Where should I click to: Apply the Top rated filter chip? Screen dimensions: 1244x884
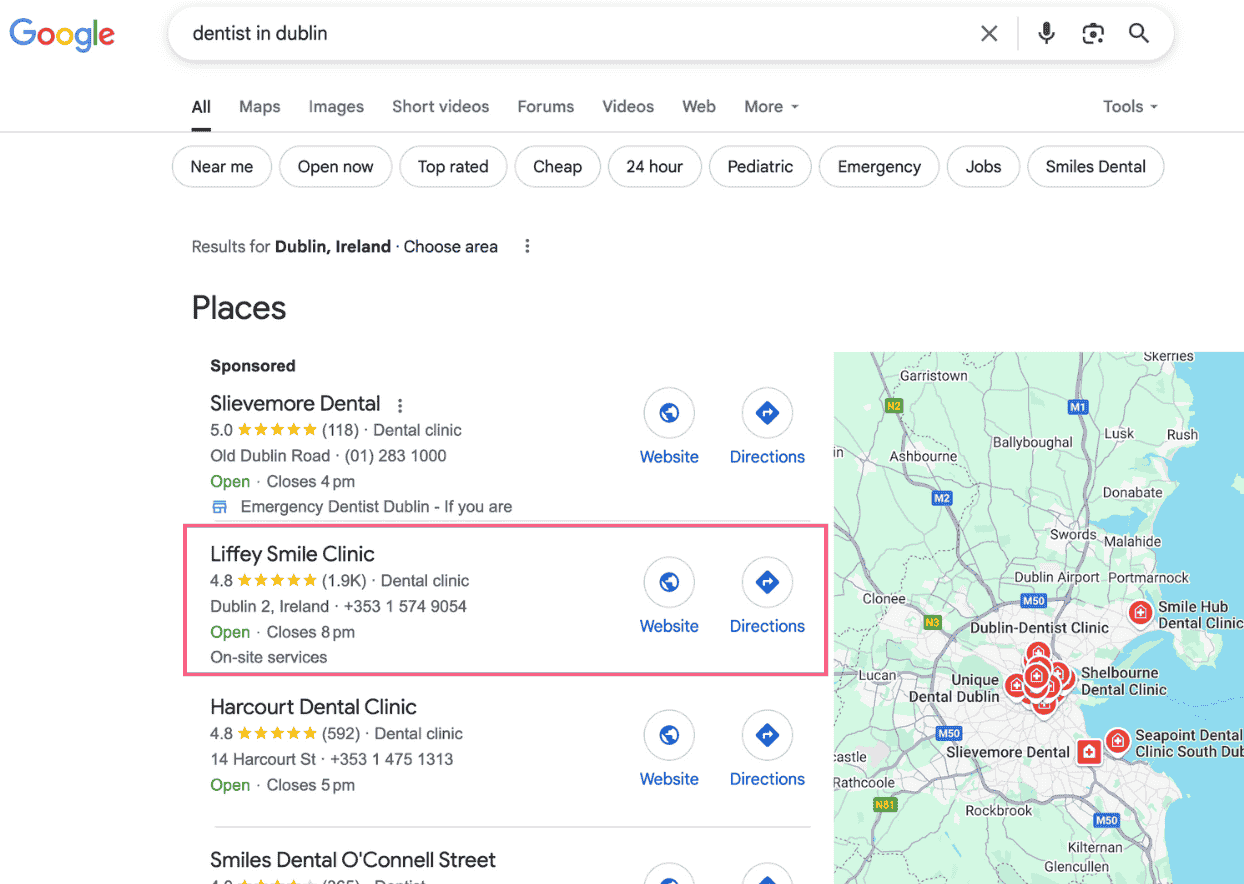[x=453, y=167]
